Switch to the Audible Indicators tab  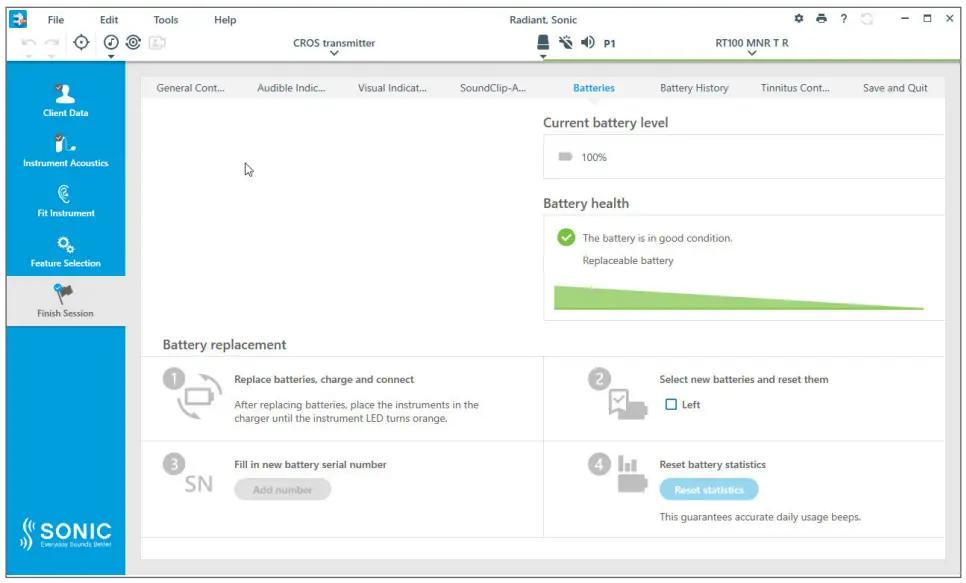[291, 88]
